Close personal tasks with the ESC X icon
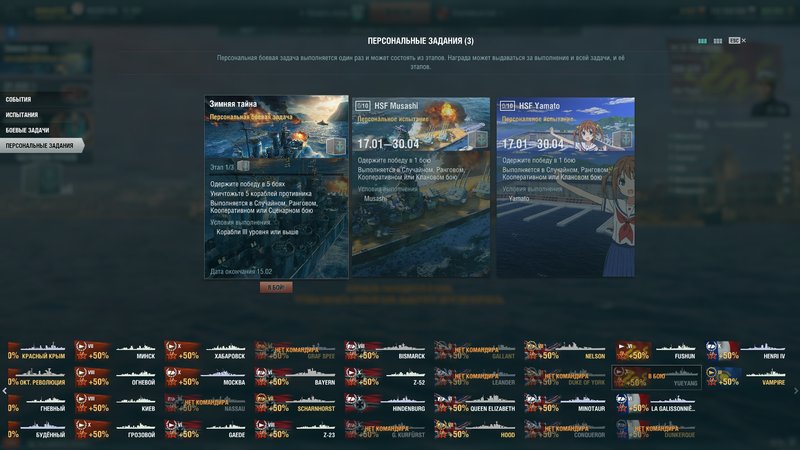This screenshot has height=450, width=800. click(x=737, y=40)
